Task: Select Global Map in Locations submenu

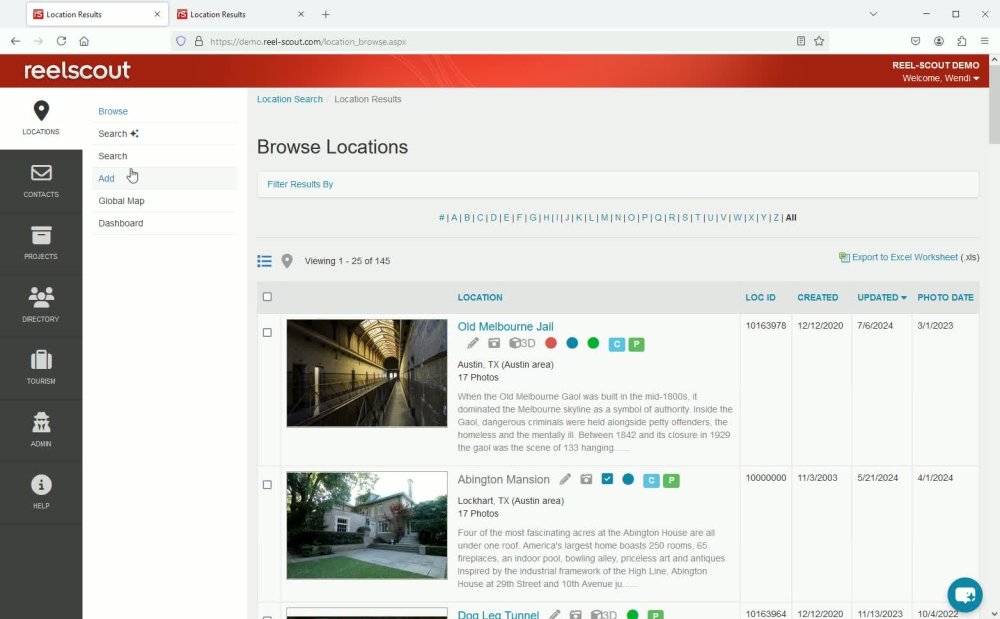Action: point(121,201)
